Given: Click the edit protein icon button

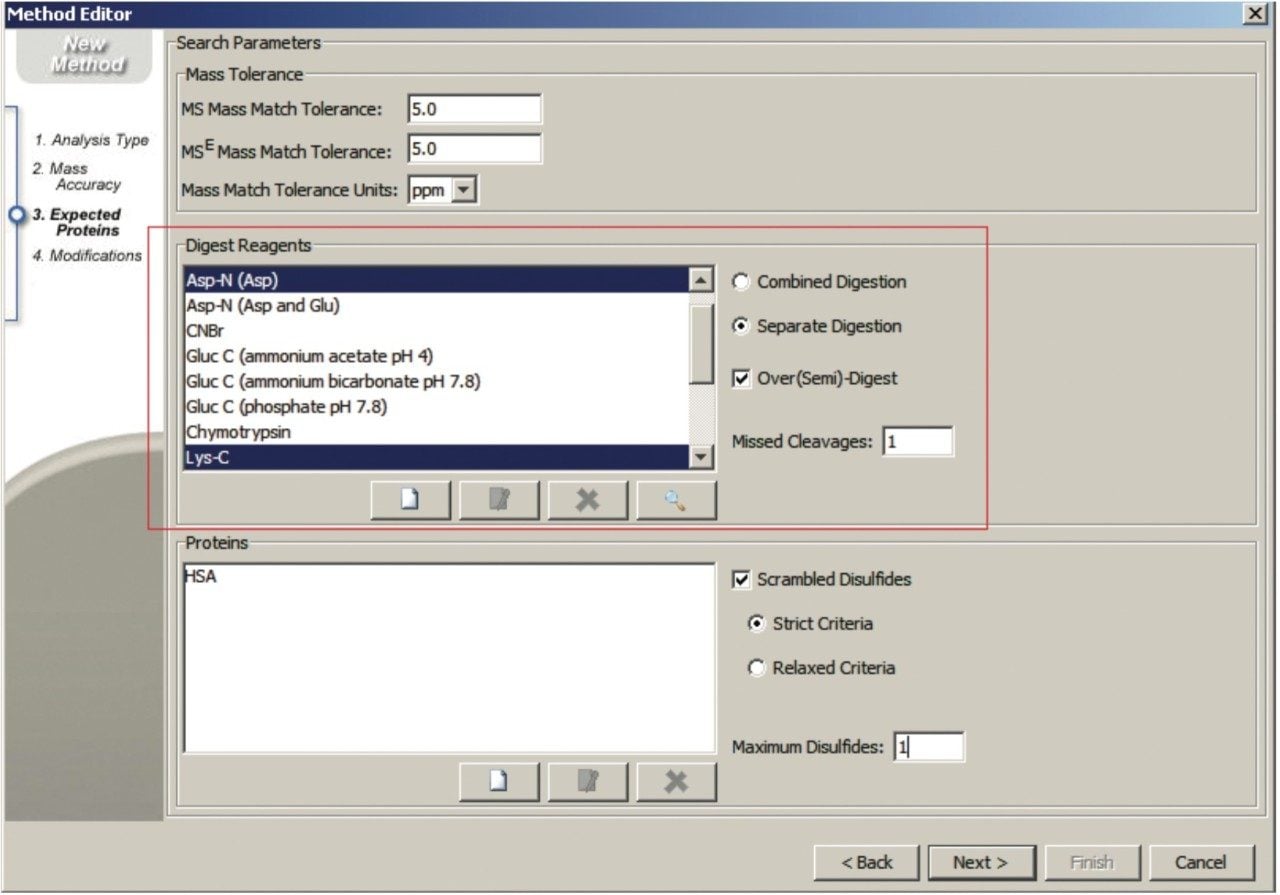Looking at the screenshot, I should point(588,782).
